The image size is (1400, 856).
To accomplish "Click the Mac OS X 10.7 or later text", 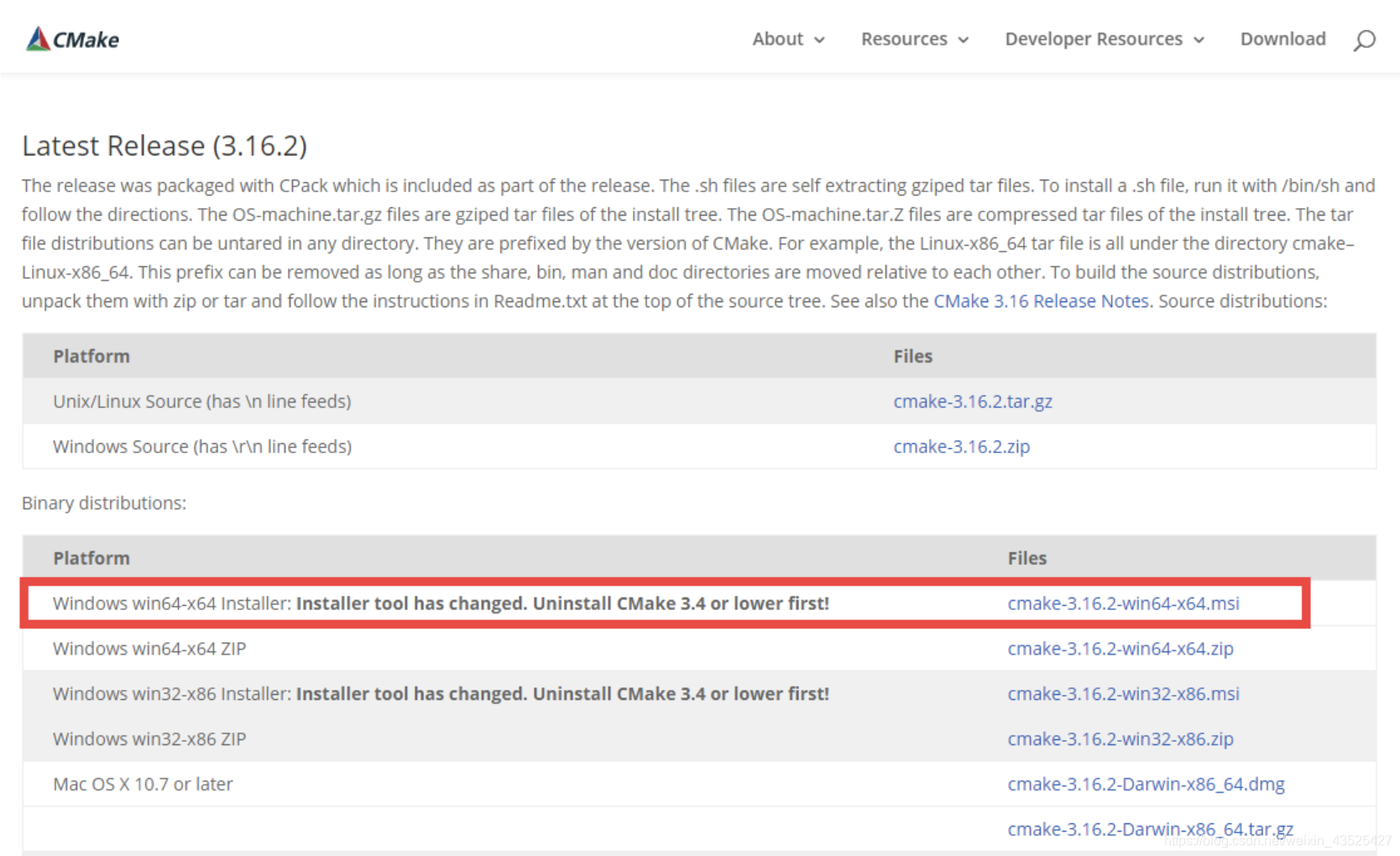I will (x=143, y=785).
